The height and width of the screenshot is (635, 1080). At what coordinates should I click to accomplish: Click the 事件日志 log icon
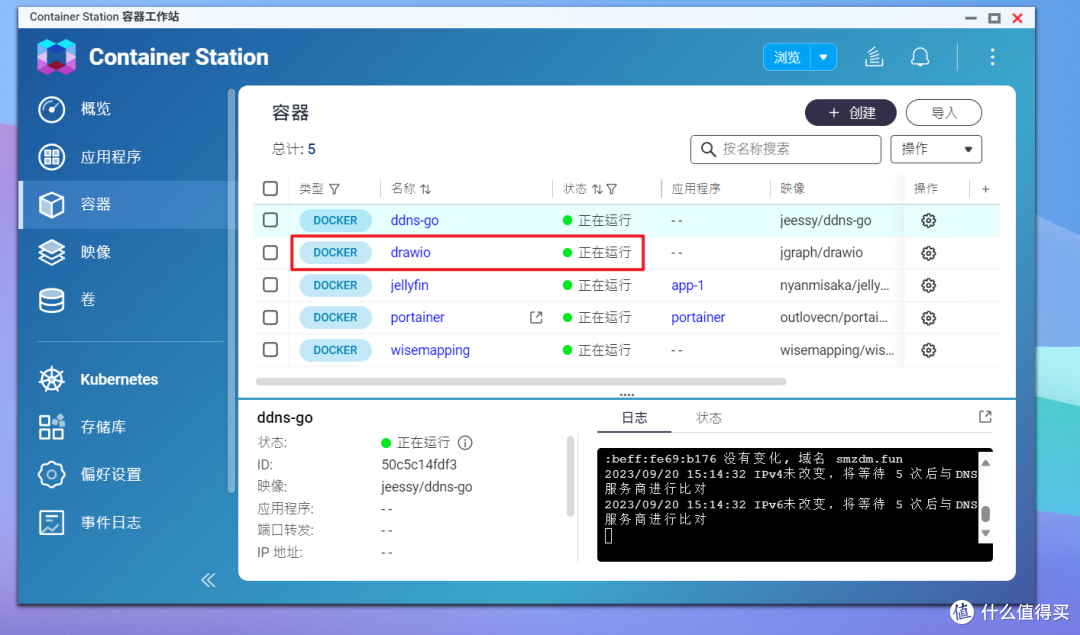point(52,523)
